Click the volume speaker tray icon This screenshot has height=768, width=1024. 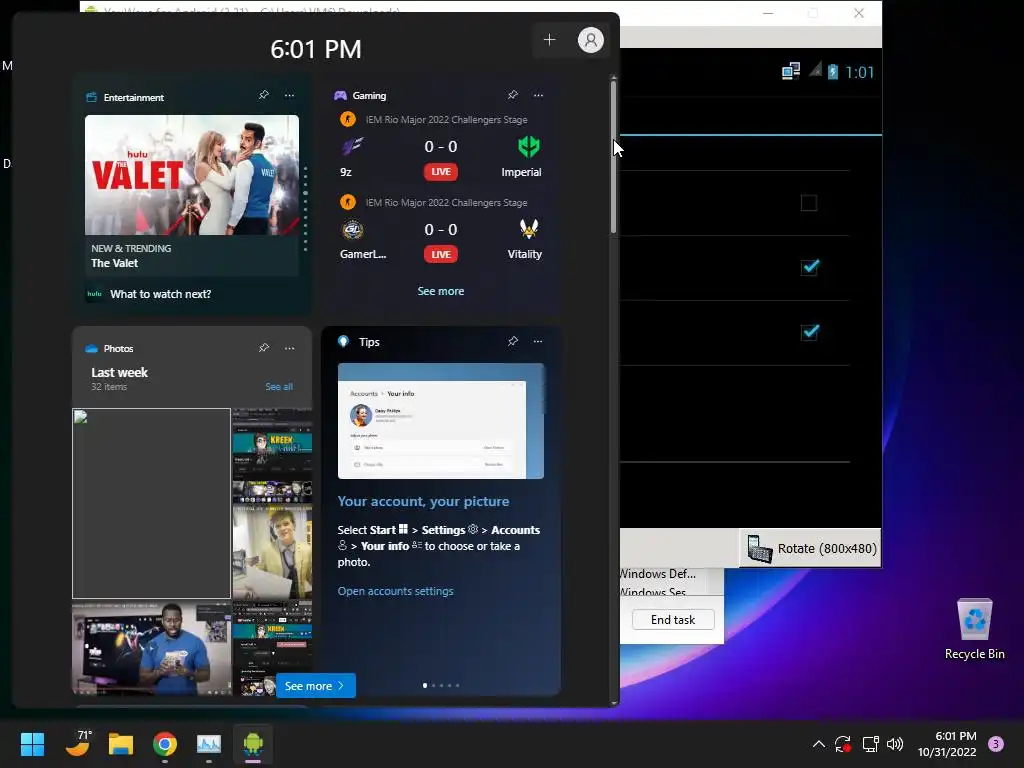pos(895,744)
